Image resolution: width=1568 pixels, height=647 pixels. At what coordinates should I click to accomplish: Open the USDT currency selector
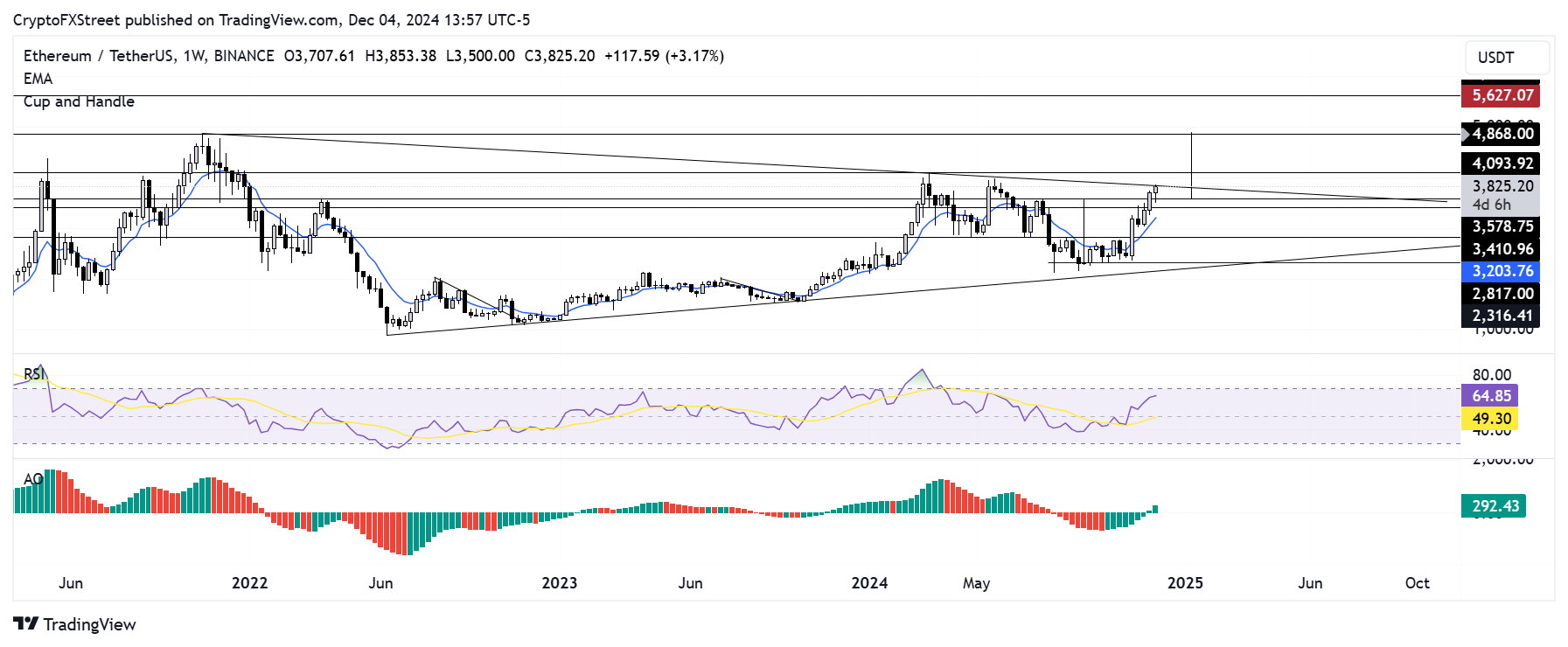click(1507, 58)
